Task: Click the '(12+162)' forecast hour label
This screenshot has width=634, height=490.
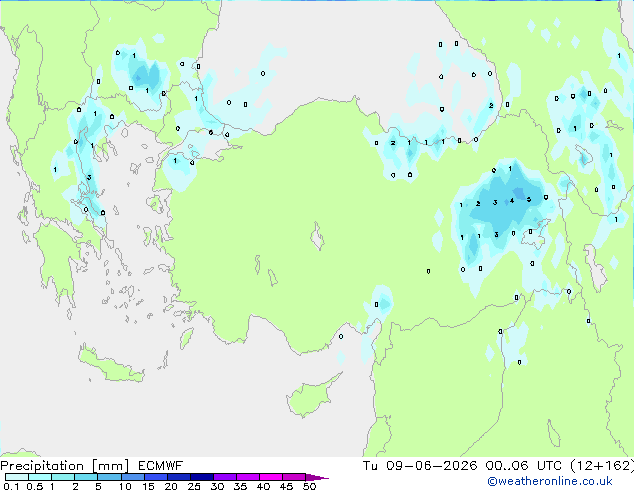Action: pos(602,466)
